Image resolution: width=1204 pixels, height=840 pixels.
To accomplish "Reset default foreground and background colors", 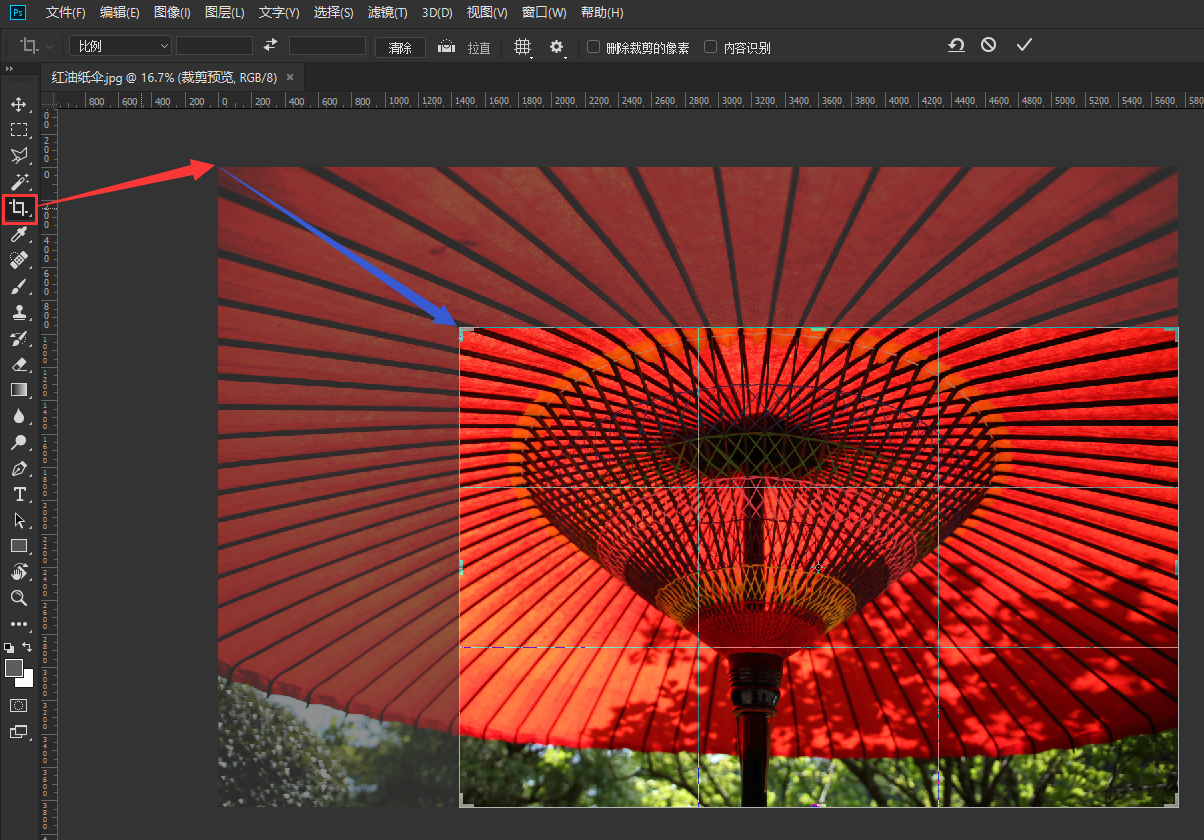I will point(10,648).
